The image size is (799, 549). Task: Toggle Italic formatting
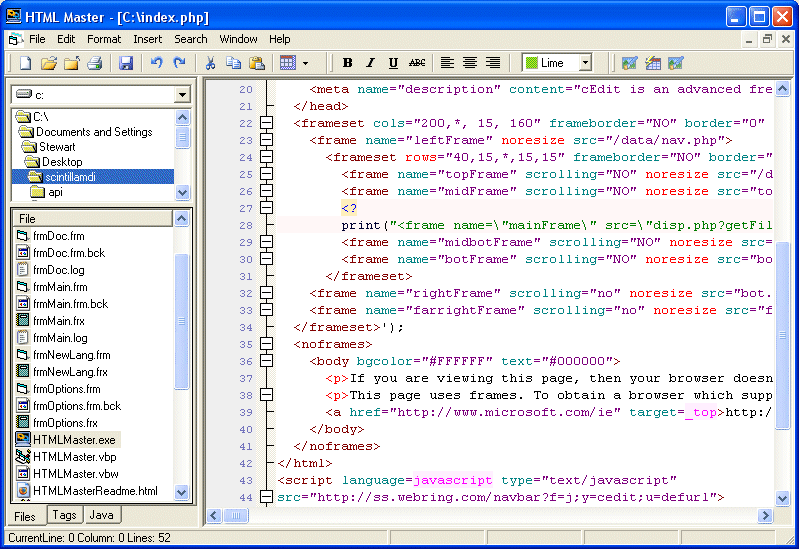(370, 63)
